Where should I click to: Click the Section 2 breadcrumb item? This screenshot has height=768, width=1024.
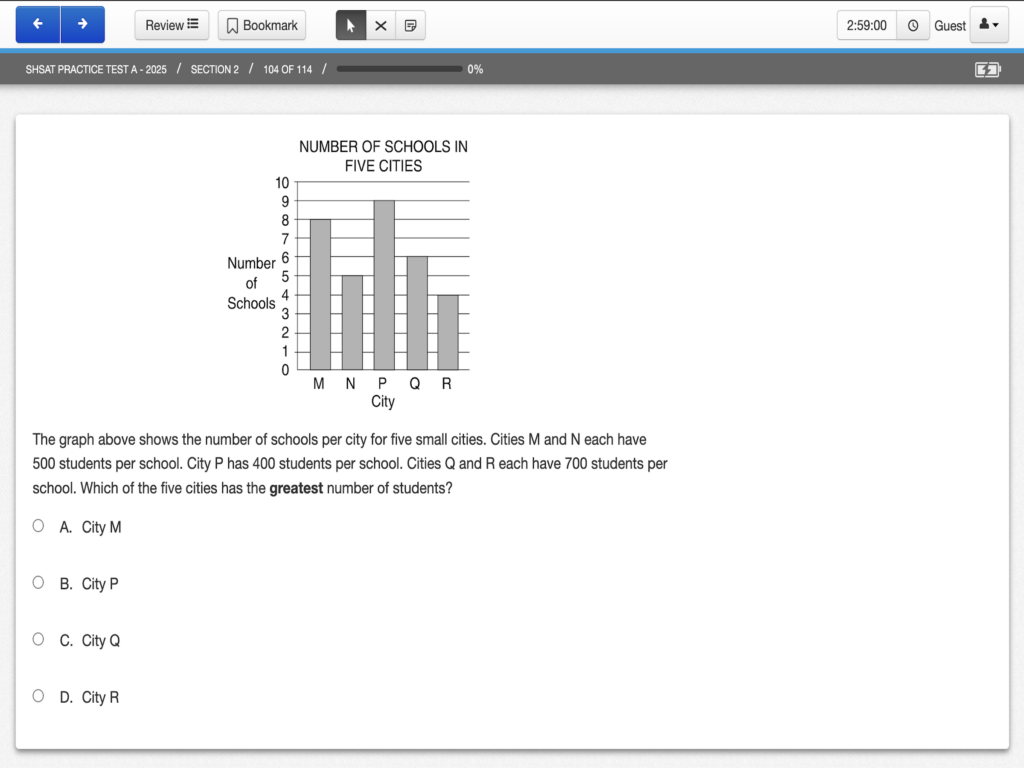click(x=216, y=69)
